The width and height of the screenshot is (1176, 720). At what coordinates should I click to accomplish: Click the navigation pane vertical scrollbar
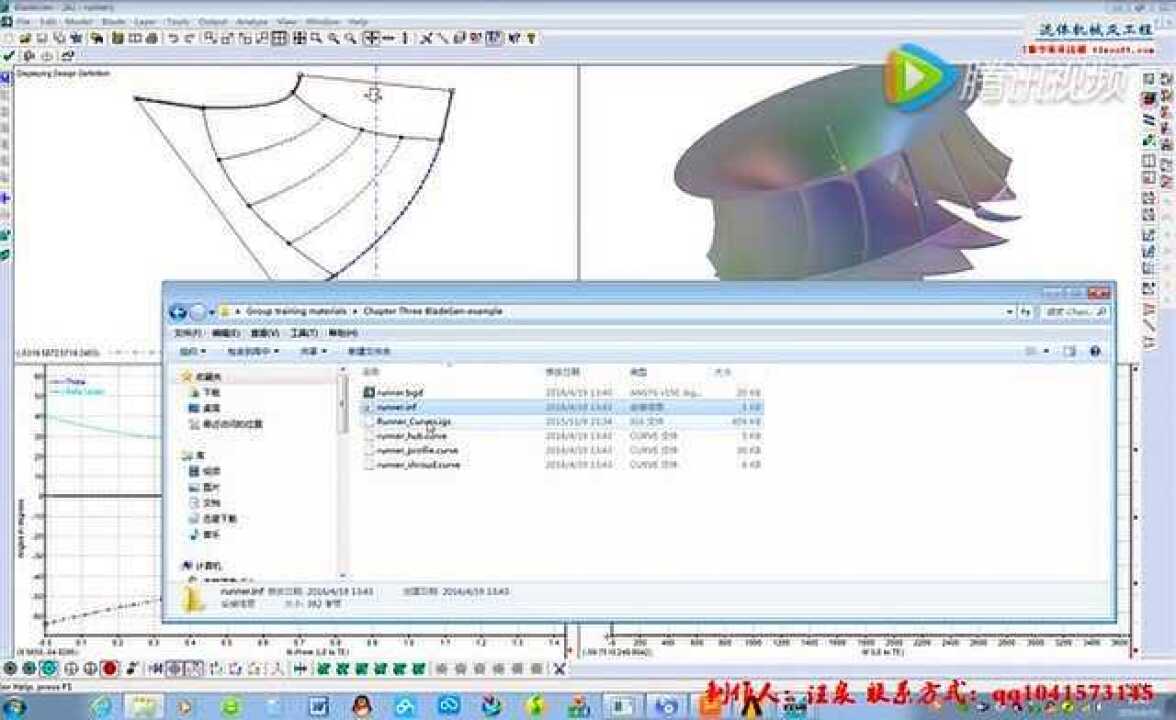tap(344, 472)
